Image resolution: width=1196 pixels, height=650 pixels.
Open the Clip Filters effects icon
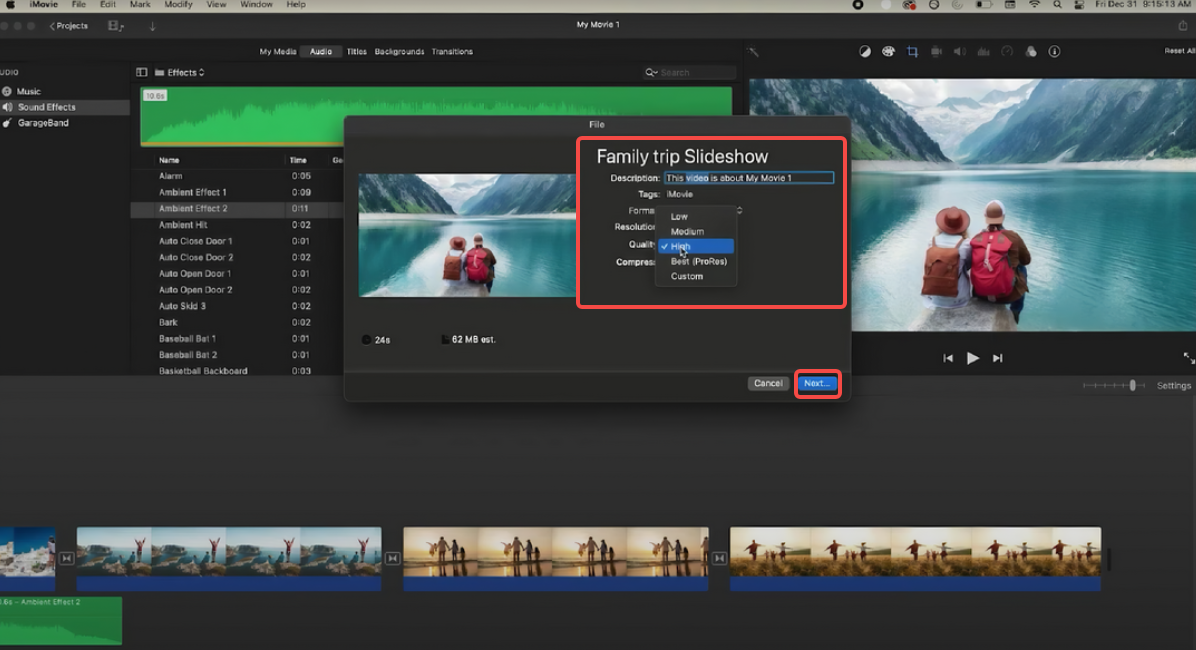(x=1031, y=51)
